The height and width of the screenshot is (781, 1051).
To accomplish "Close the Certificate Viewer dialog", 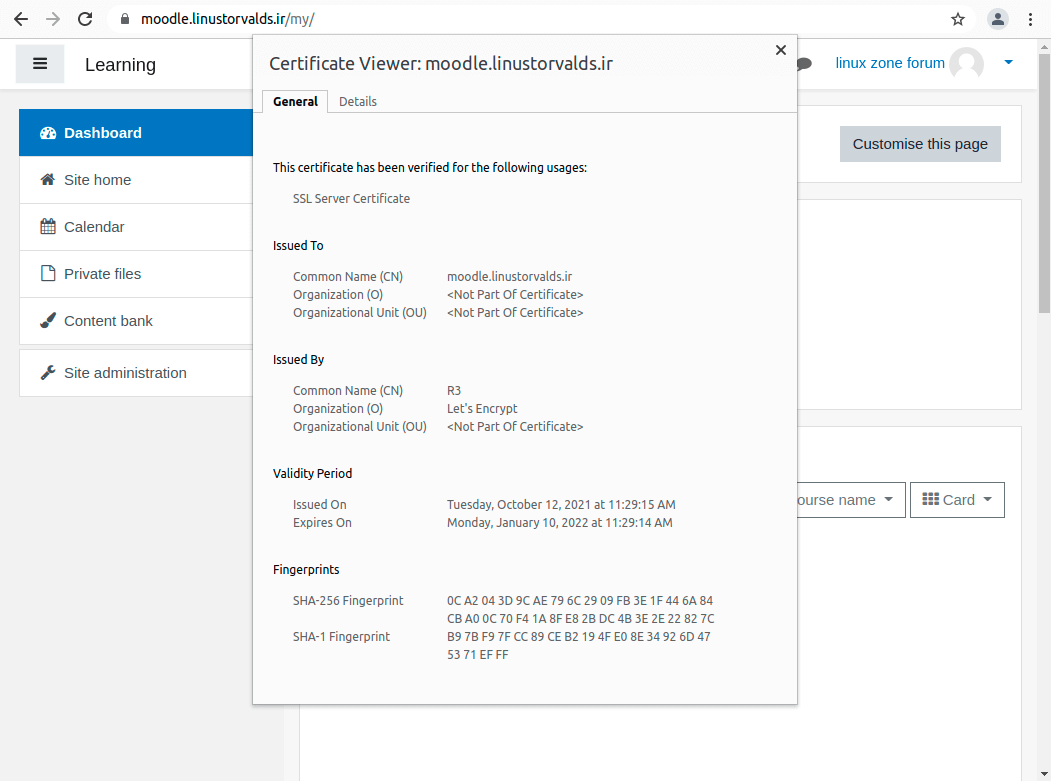I will point(781,50).
